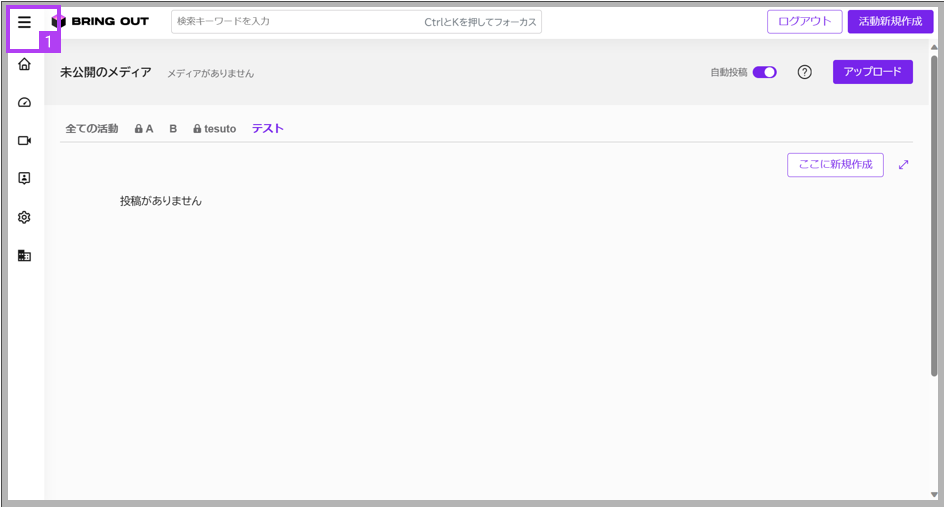Open the locked tesuto tab
This screenshot has height=507, width=944.
click(214, 129)
